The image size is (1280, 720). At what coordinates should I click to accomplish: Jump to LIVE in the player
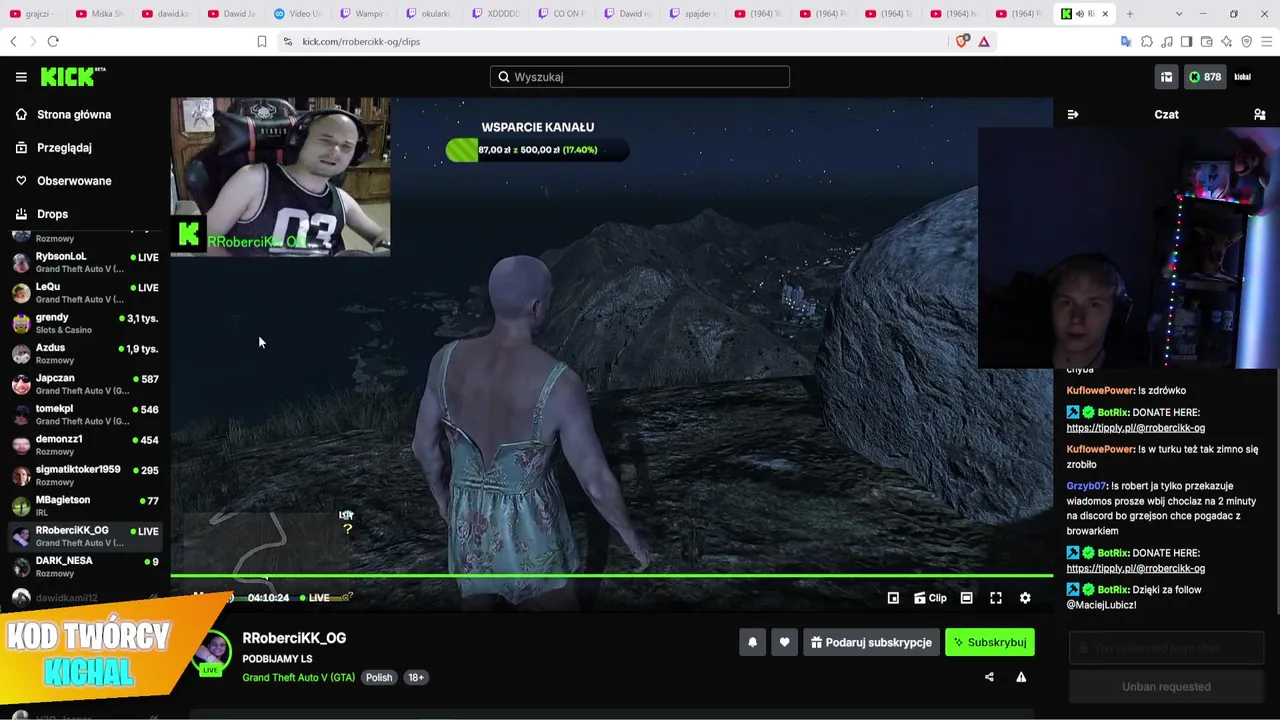click(314, 598)
